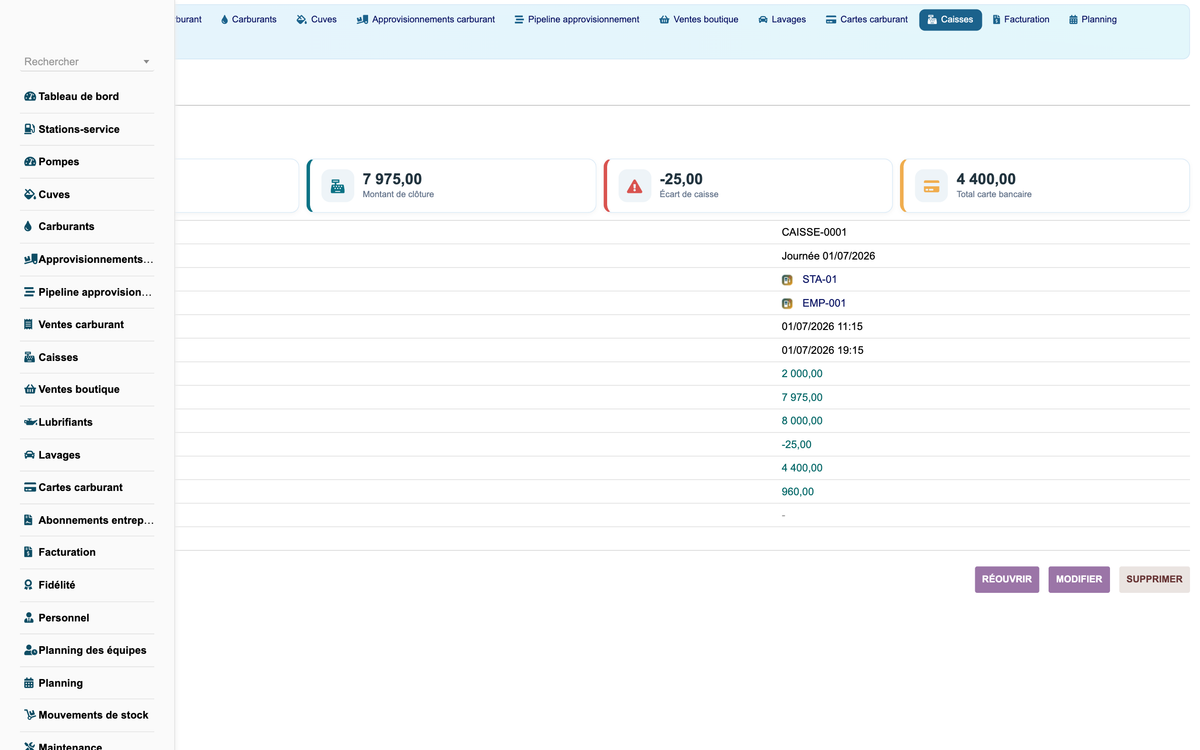Click the Facturation invoice icon in sidebar
This screenshot has width=1200, height=750.
coord(29,552)
